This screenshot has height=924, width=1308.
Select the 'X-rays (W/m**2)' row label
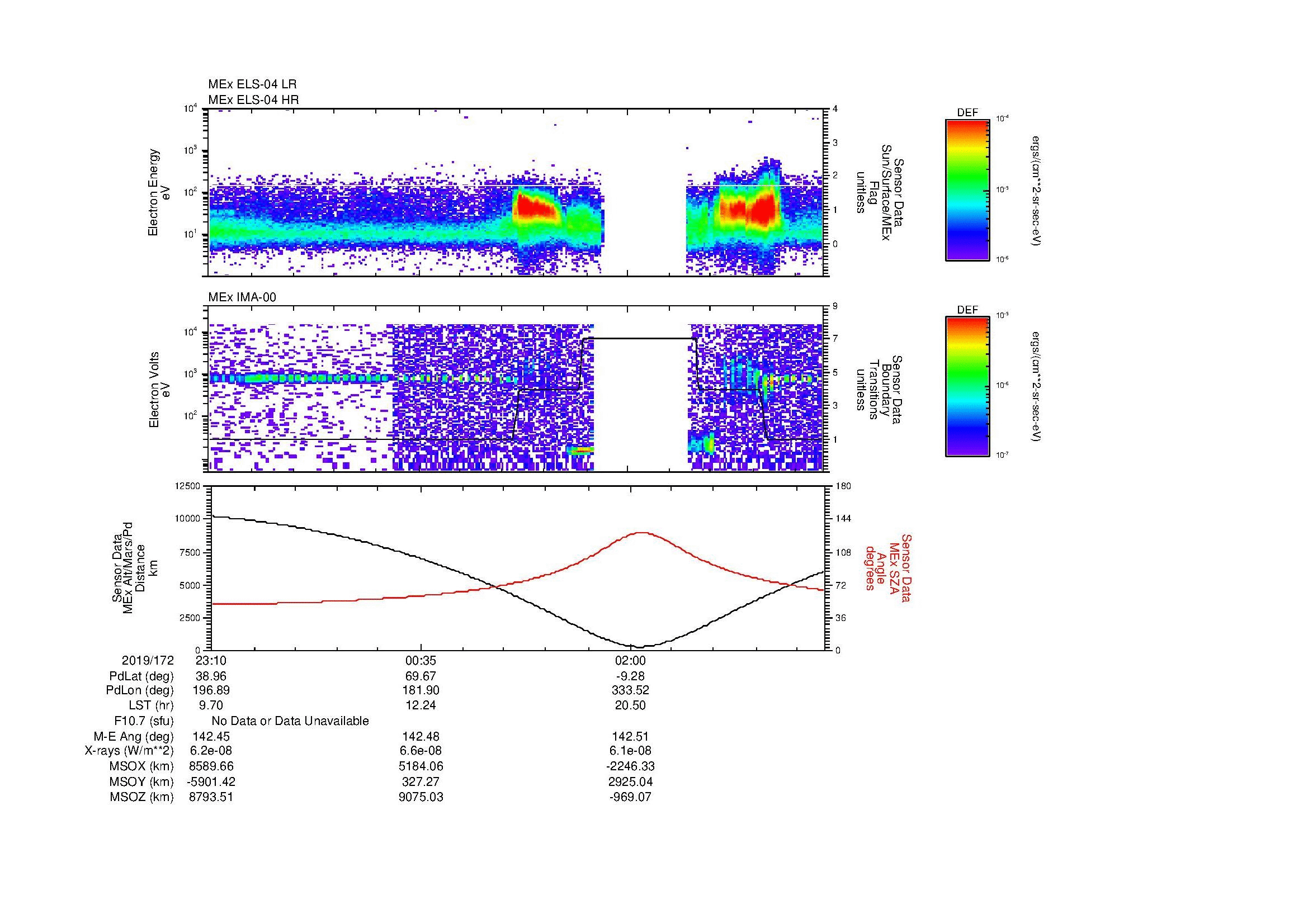pyautogui.click(x=129, y=751)
